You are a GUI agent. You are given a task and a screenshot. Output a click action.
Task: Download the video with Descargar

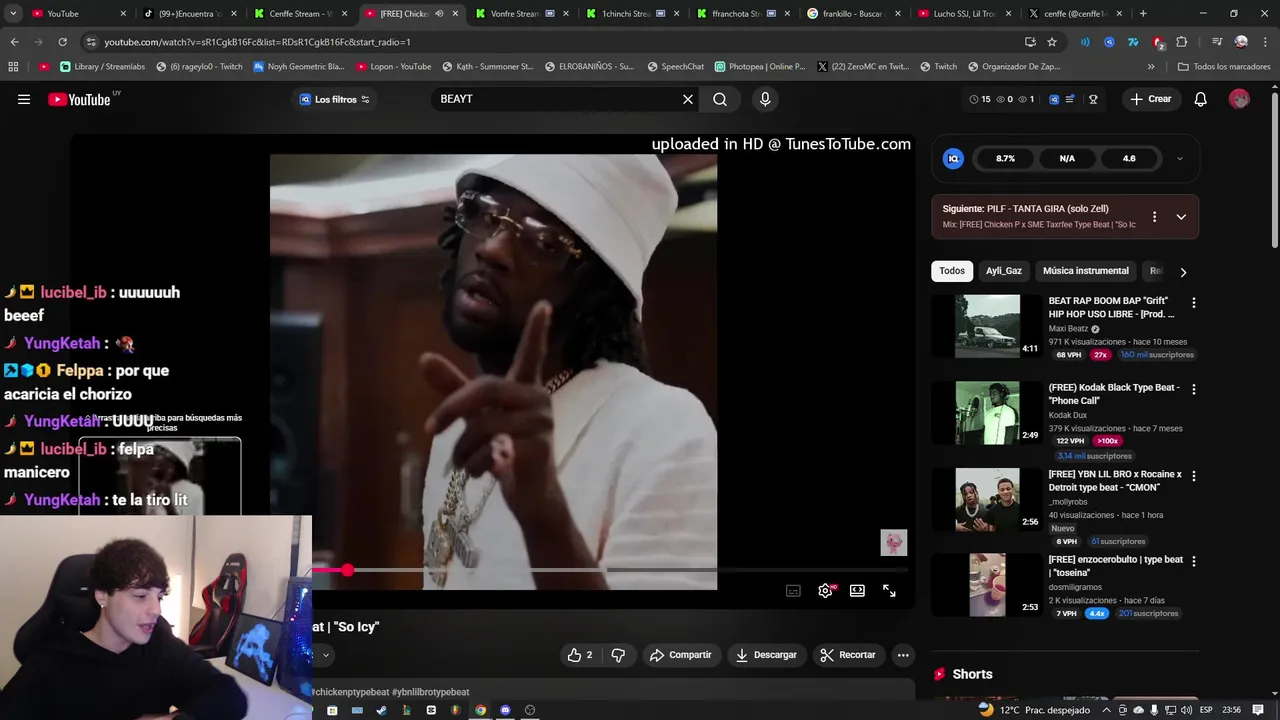pos(766,655)
